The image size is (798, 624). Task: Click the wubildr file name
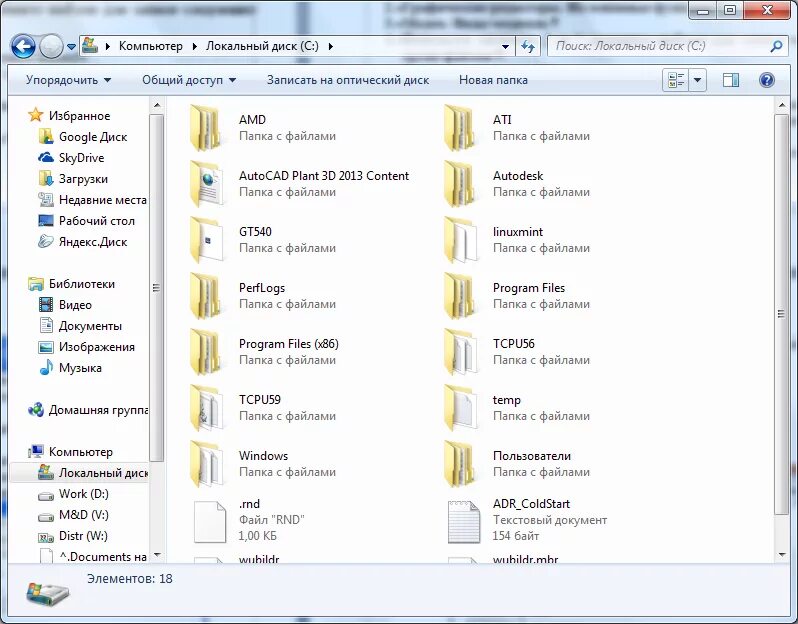coord(259,559)
